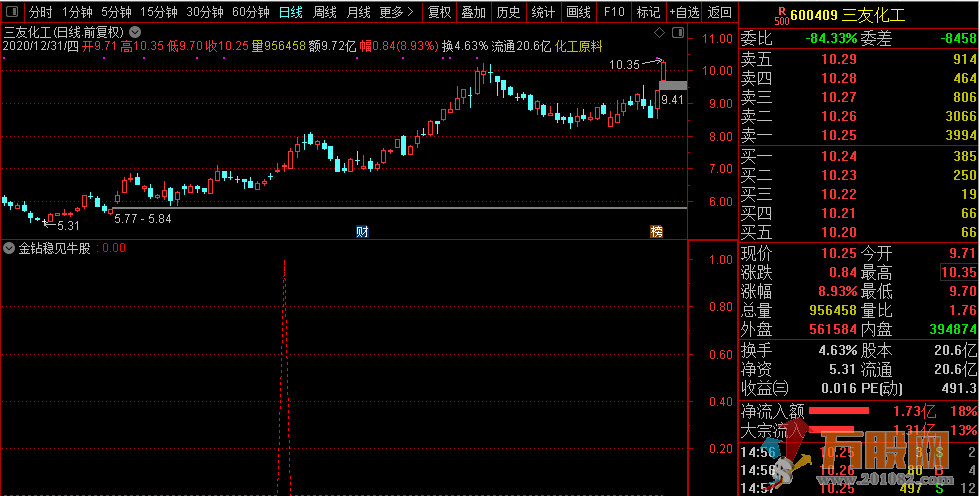Select 买二 price 10.23
980x496 pixels.
839,175
